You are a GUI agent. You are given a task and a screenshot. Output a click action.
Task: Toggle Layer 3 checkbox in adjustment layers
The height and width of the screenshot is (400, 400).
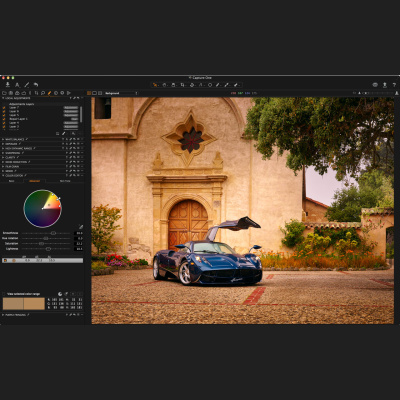(4, 127)
